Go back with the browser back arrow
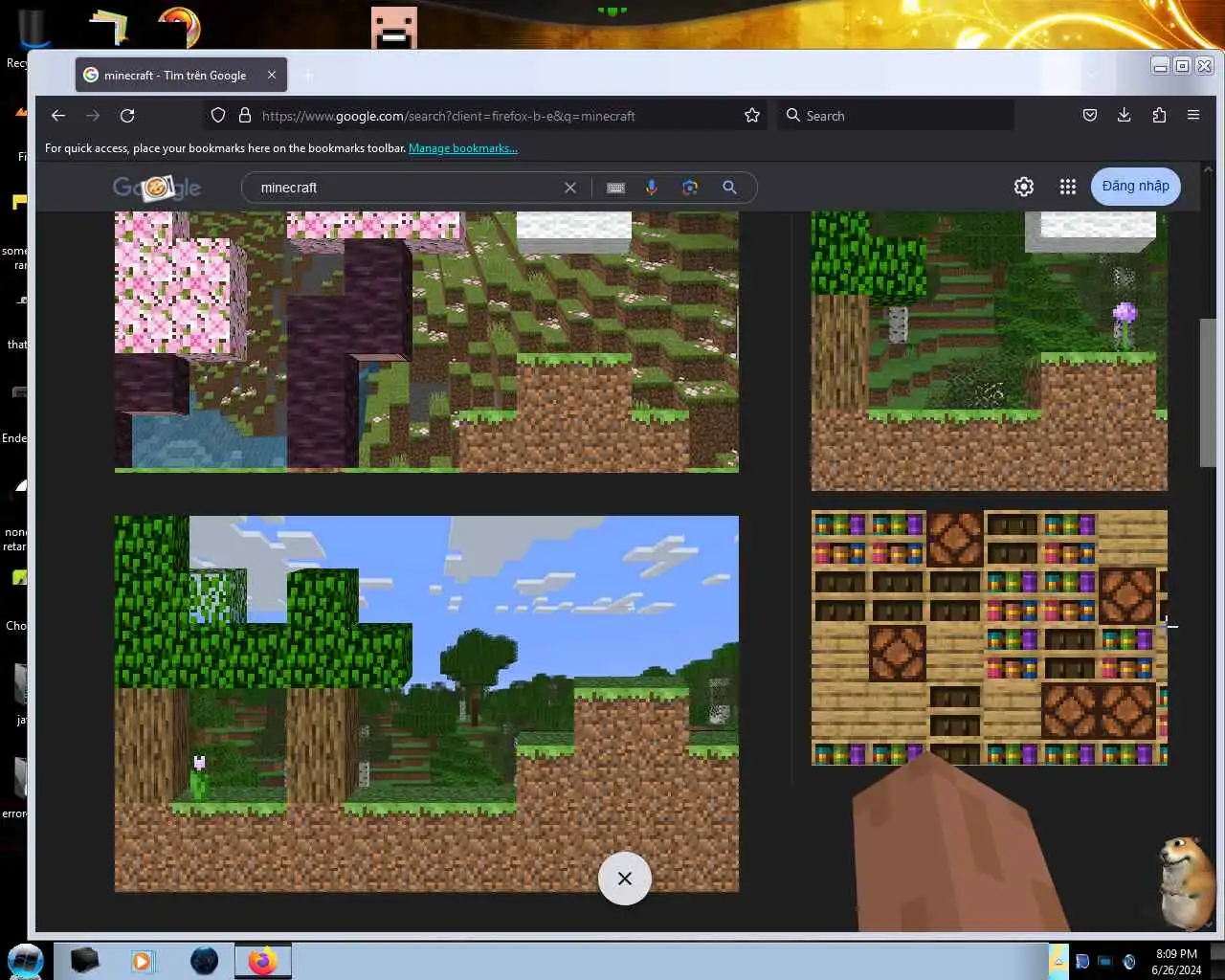 pos(58,116)
